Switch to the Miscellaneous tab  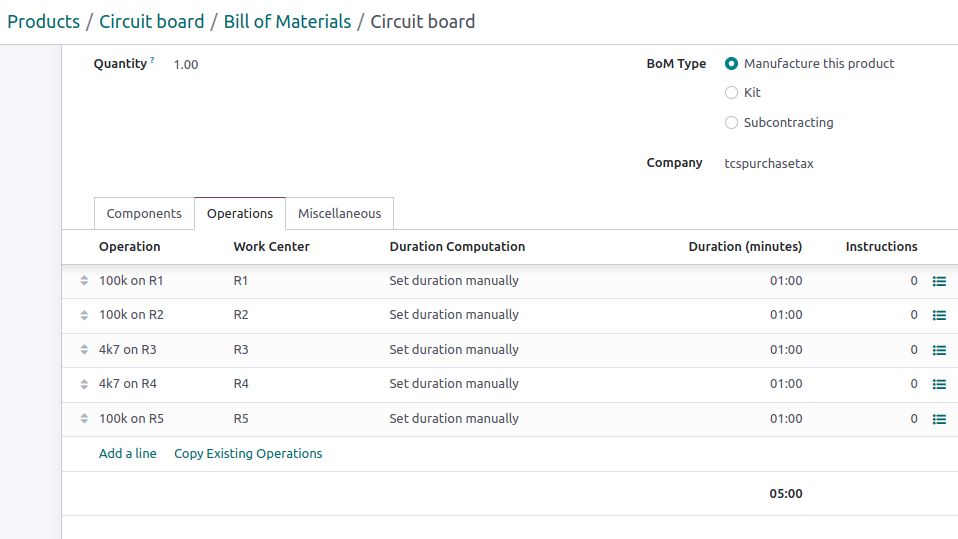(x=340, y=213)
